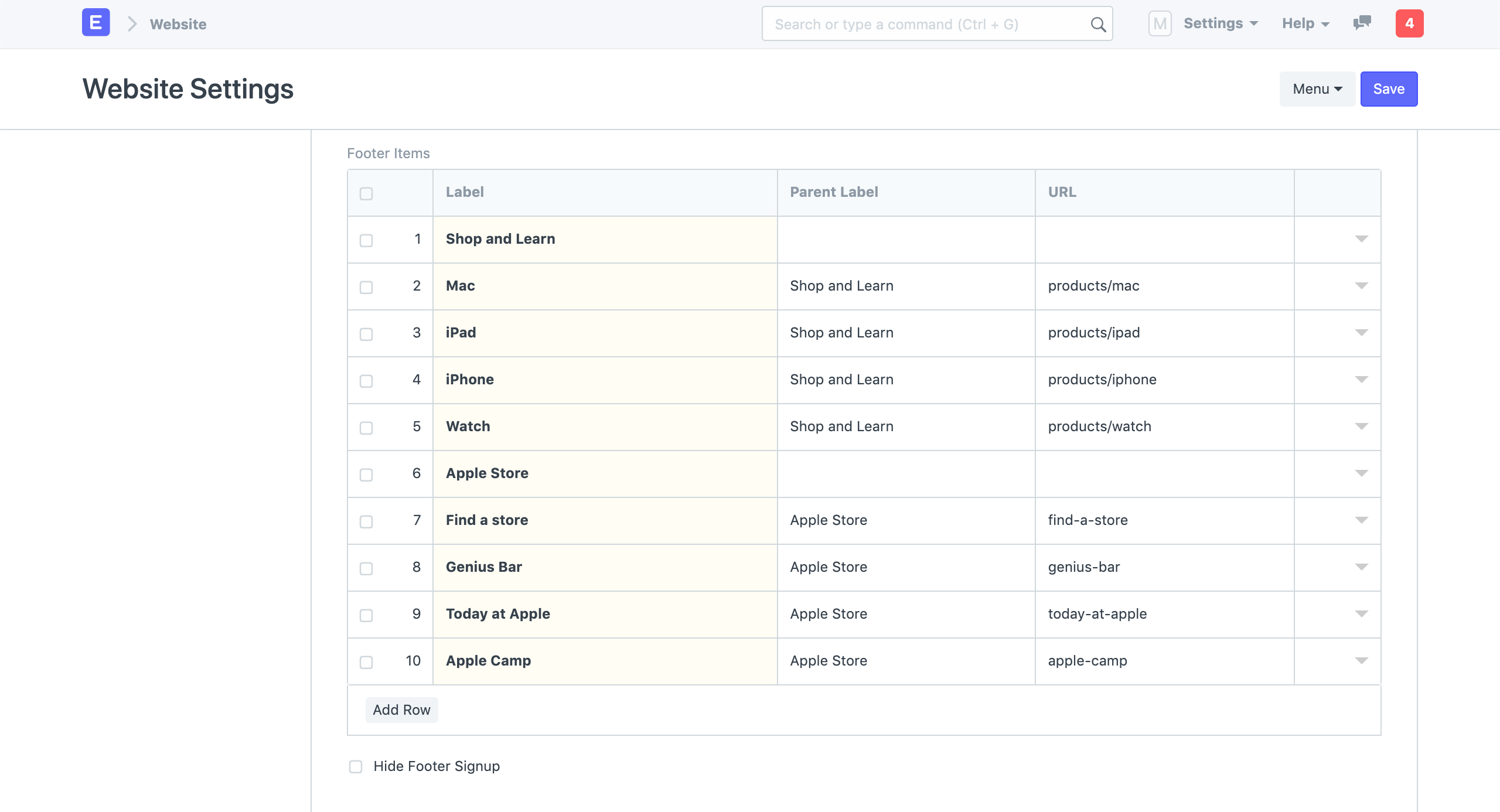This screenshot has height=812, width=1500.
Task: Select the checkbox for the Apple Store row
Action: point(366,475)
